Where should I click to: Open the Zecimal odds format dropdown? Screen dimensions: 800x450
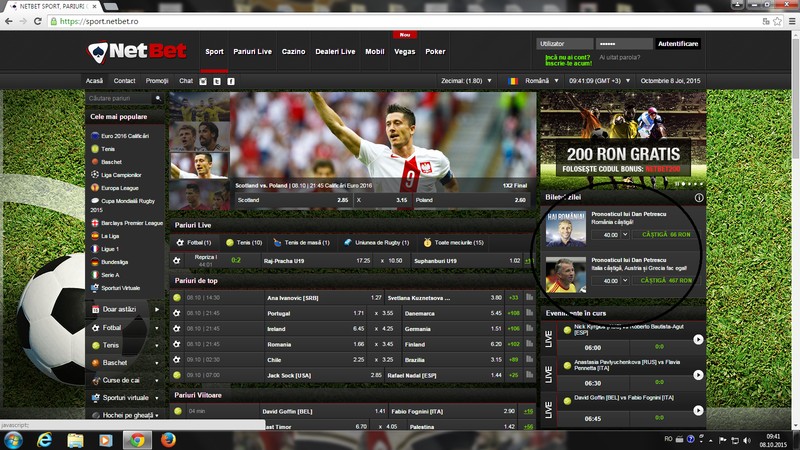pyautogui.click(x=466, y=81)
